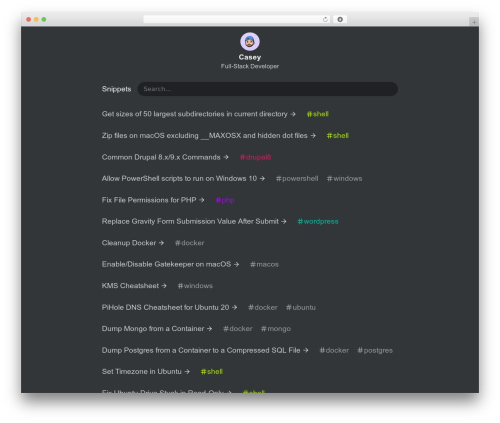Select #docker tag on Dump Postgres row
Screen dimensions: 500x423
point(334,350)
